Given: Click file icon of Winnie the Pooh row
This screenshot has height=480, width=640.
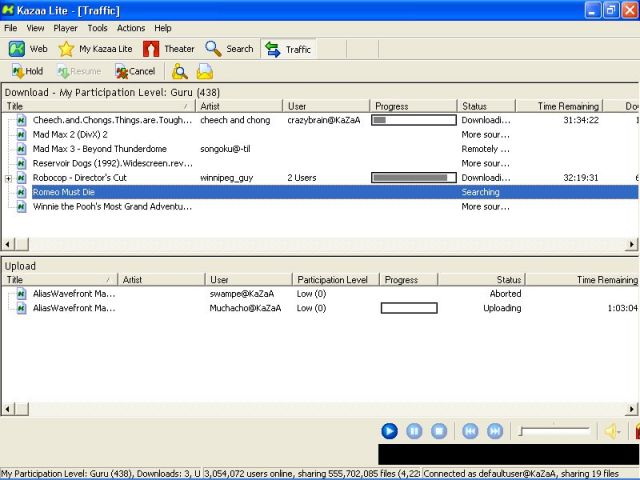Looking at the screenshot, I should point(22,207).
